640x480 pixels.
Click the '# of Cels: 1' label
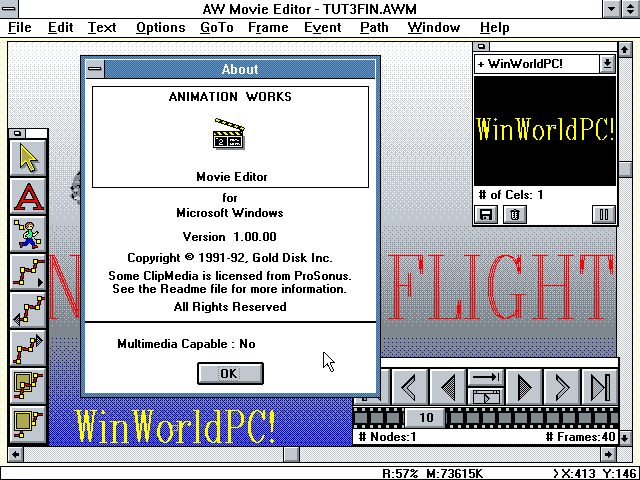511,195
